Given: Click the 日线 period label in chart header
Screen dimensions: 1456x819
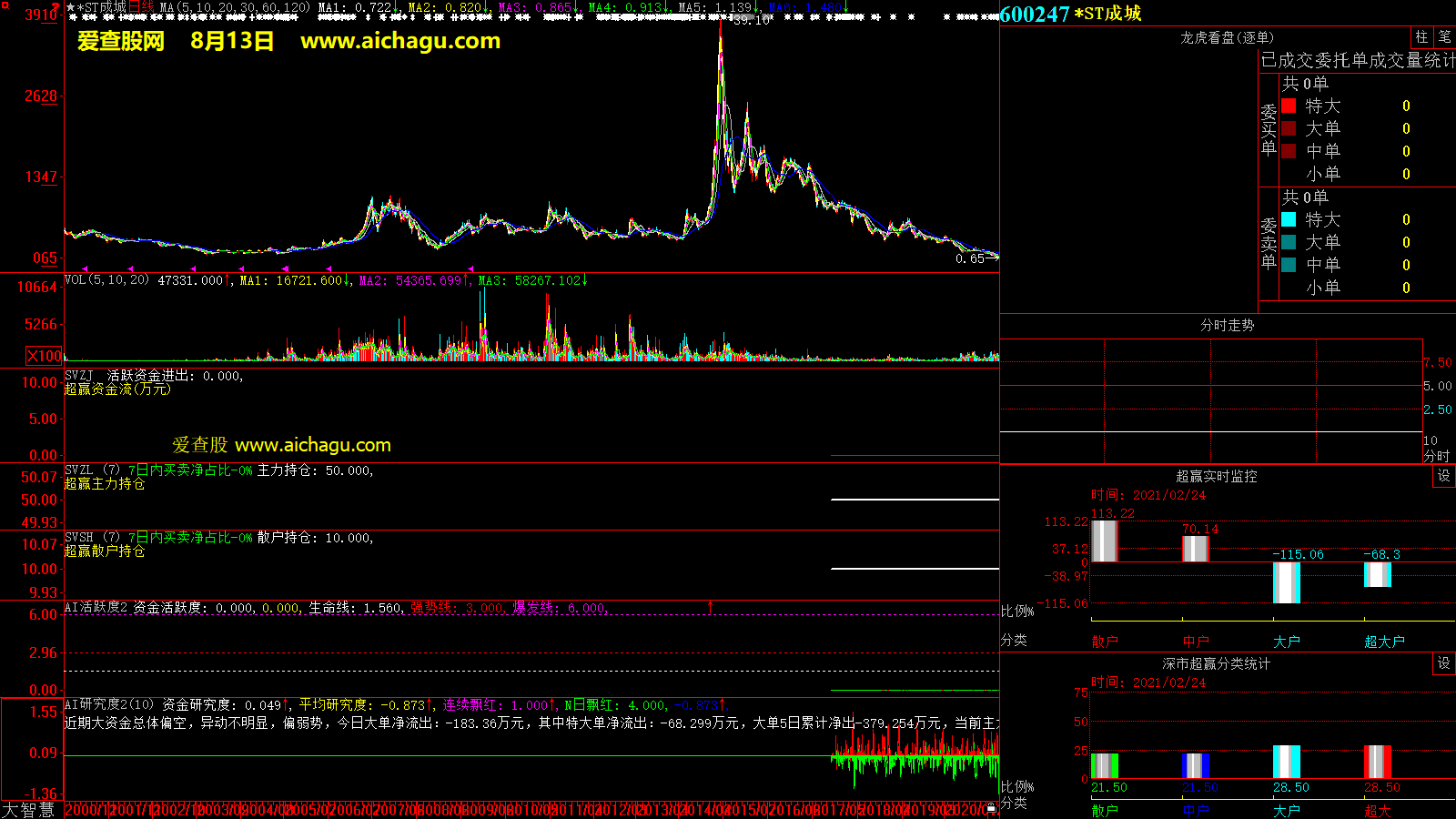Looking at the screenshot, I should pos(141,7).
